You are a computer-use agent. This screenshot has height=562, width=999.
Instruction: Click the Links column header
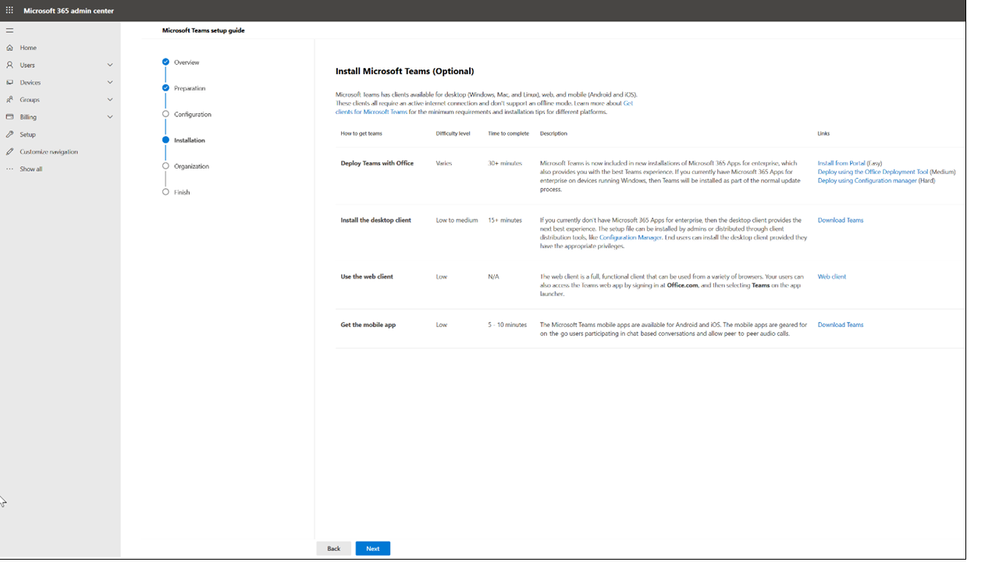tap(824, 133)
